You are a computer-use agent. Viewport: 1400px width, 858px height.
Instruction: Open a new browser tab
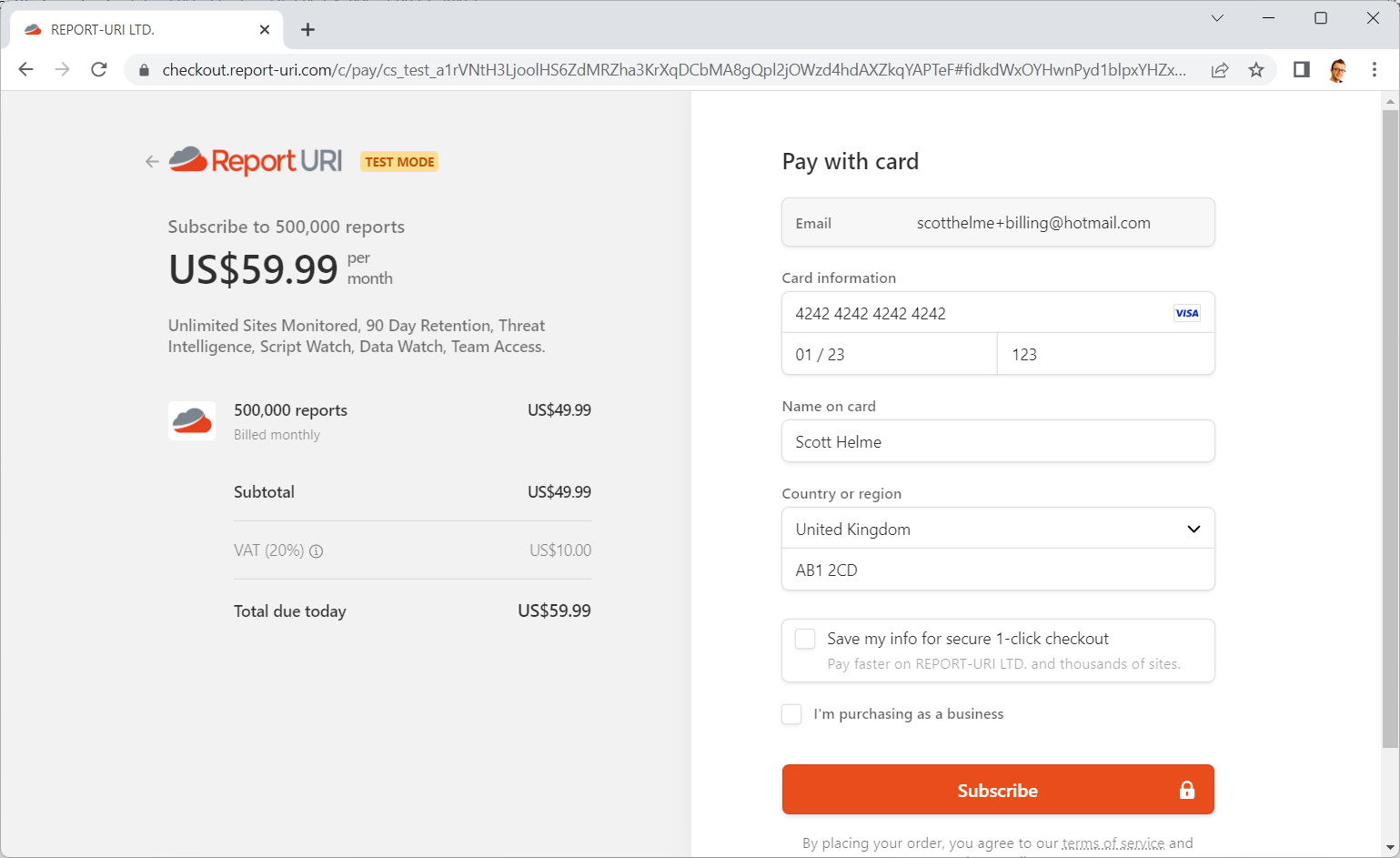[308, 30]
